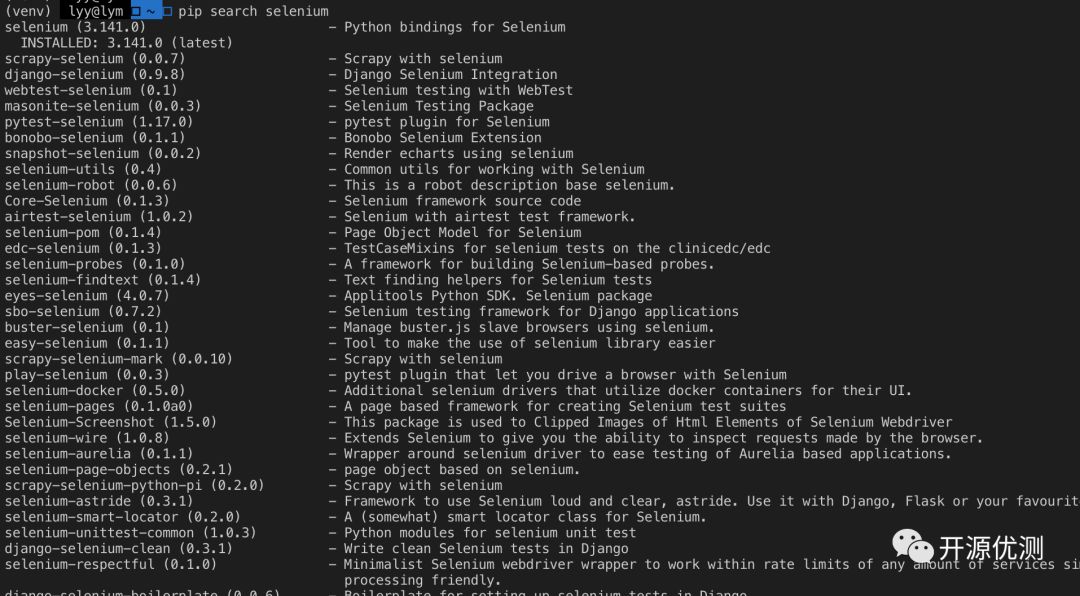Click the selenium-respectful (0.1.0) package name
Screen dimensions: 1080x596
click(x=111, y=565)
